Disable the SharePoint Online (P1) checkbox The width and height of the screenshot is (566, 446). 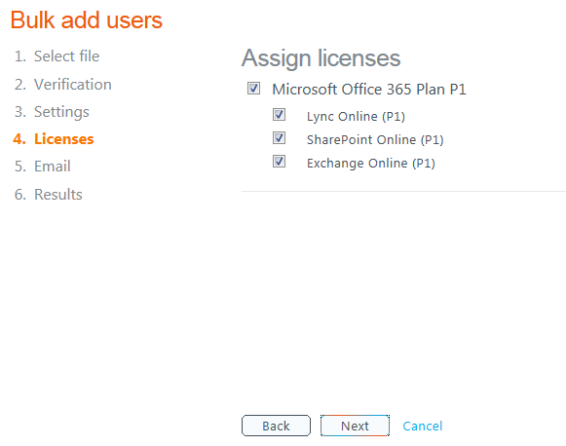(x=279, y=138)
